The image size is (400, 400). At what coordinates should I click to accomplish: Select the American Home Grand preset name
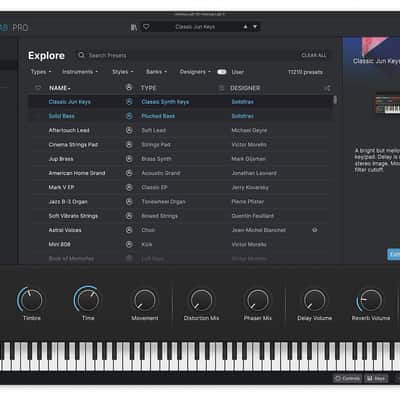tap(77, 173)
